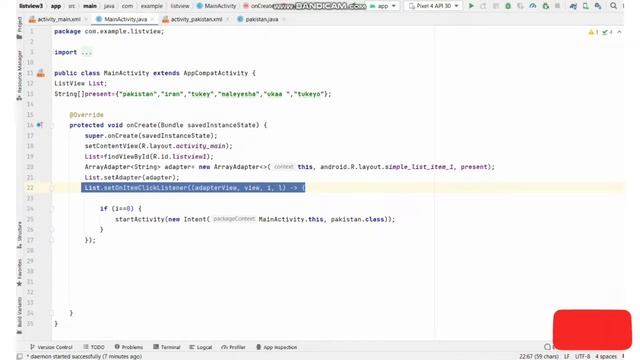Click the Apply Changes and Restart icon
640x360 pixels.
pyautogui.click(x=483, y=6)
